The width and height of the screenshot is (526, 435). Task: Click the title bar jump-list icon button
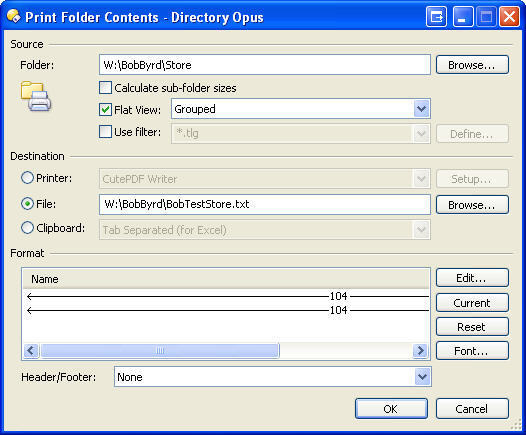436,16
